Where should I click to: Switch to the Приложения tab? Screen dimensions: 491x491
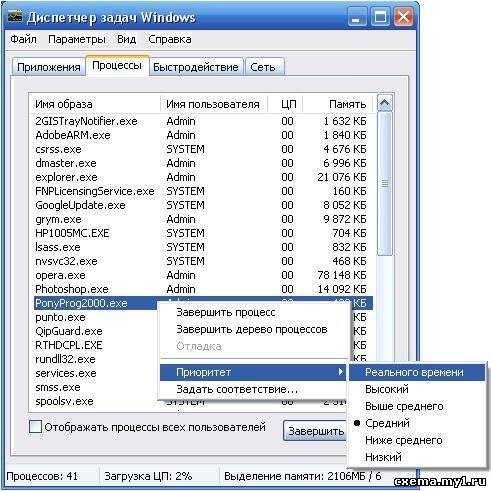[x=49, y=67]
